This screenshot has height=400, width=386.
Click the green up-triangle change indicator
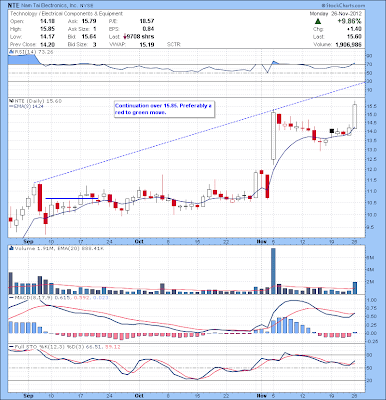coord(318,21)
